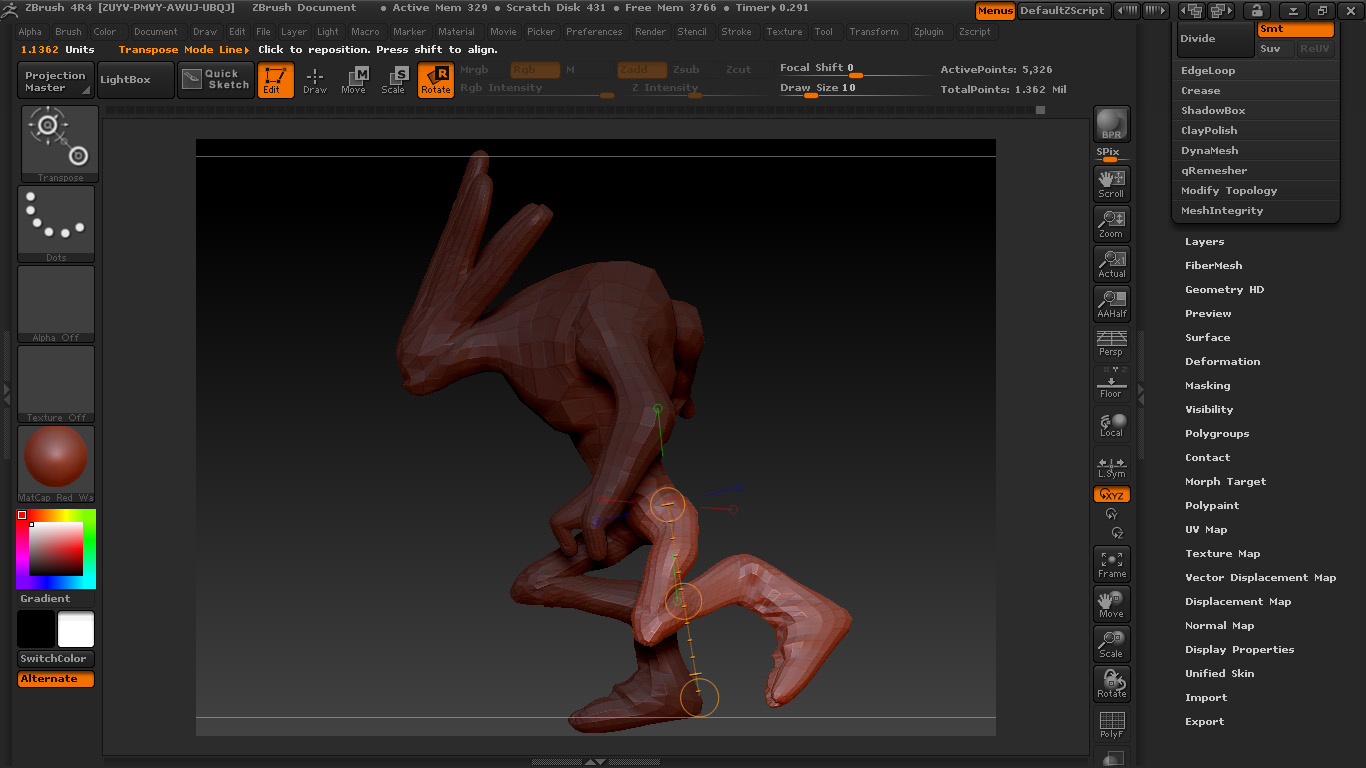This screenshot has width=1366, height=768.
Task: Open the MatCap Red Wax material selector
Action: 56,464
